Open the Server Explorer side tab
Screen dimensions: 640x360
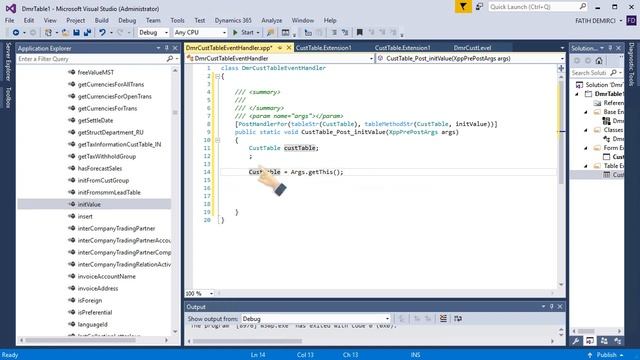pyautogui.click(x=8, y=61)
